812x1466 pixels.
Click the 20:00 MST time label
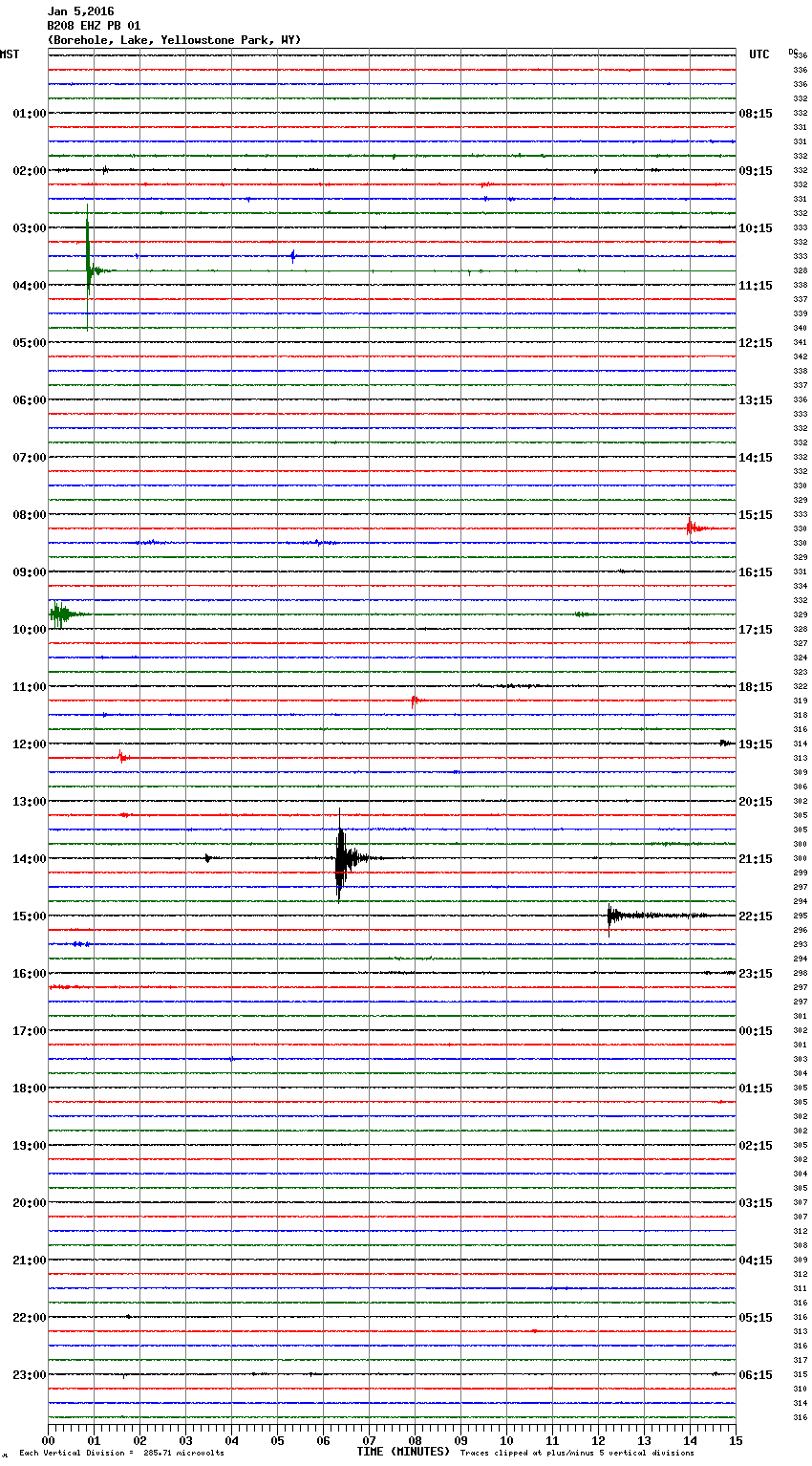[30, 1203]
